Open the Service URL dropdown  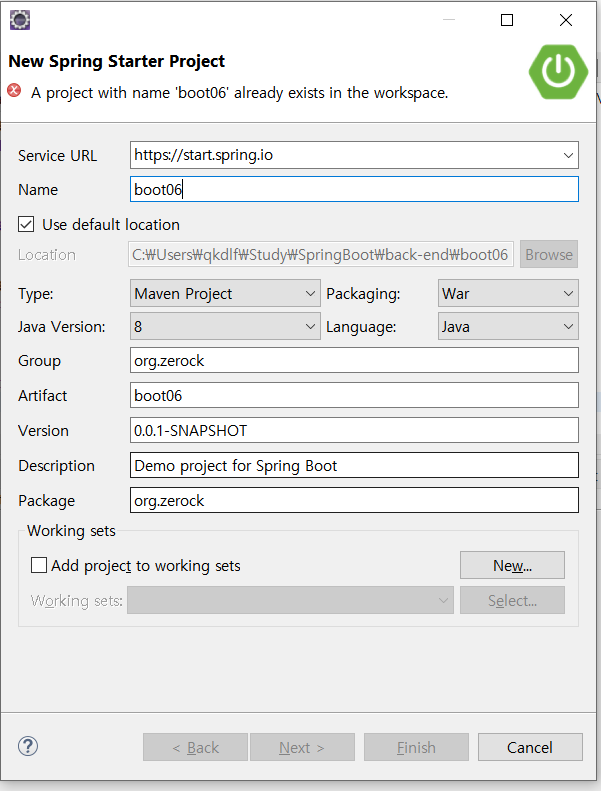[568, 155]
